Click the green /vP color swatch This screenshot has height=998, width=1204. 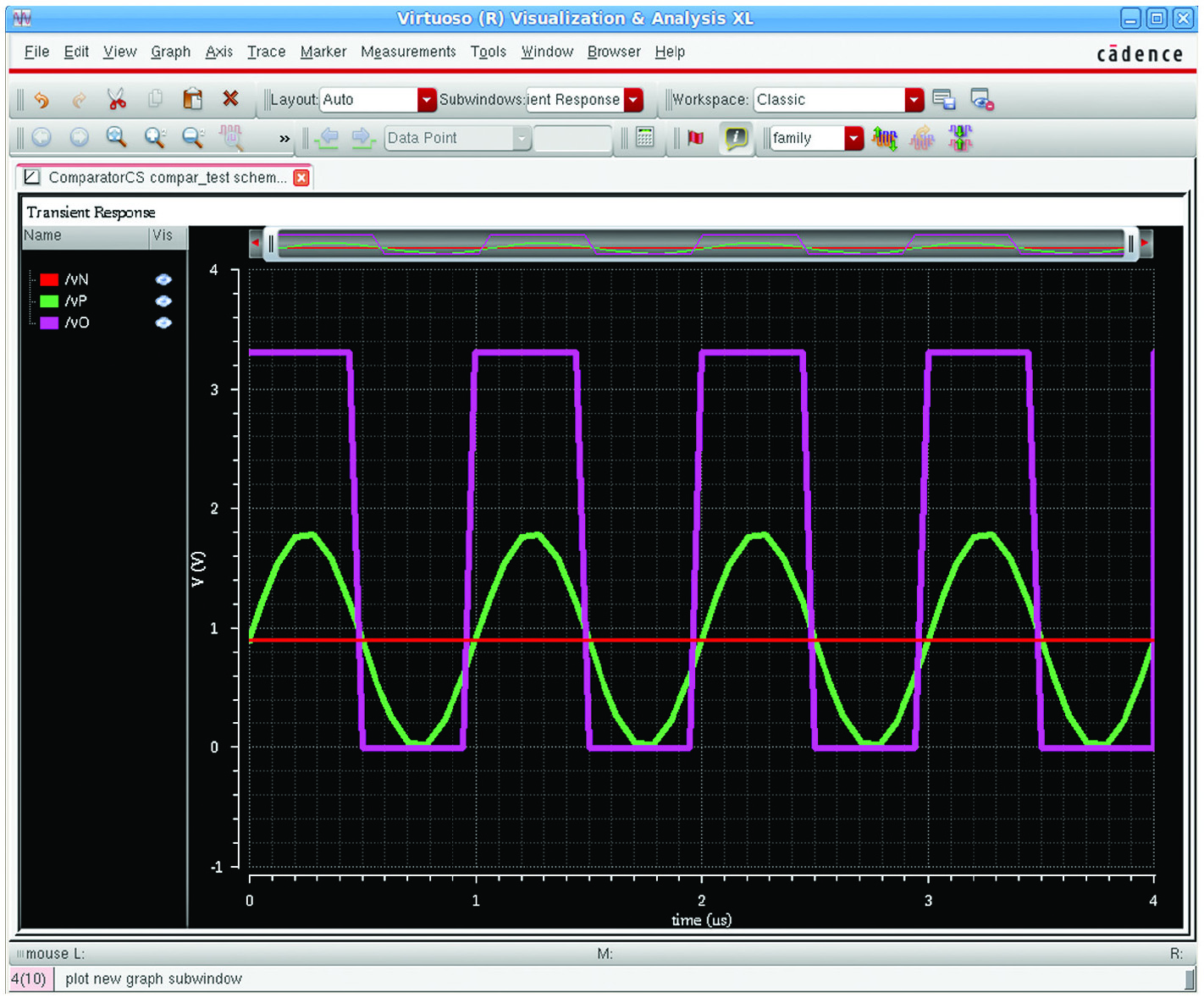click(49, 301)
